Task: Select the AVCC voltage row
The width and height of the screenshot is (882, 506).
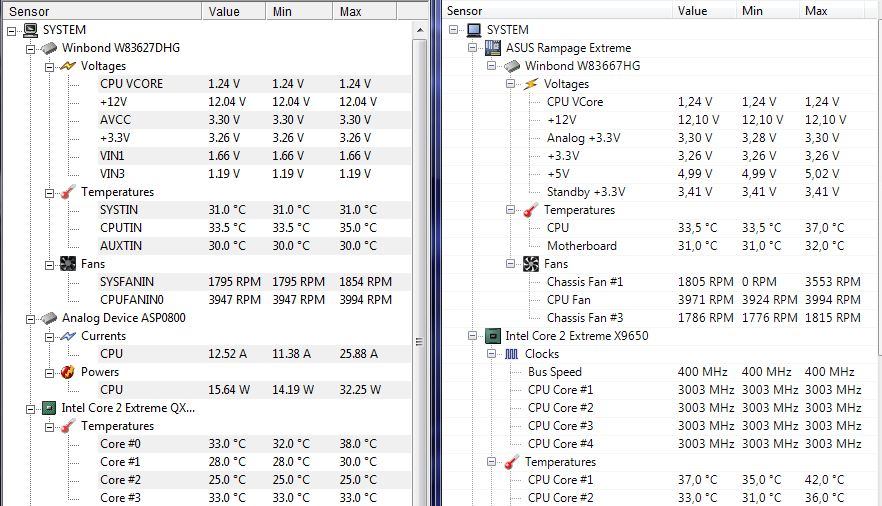Action: click(253, 120)
